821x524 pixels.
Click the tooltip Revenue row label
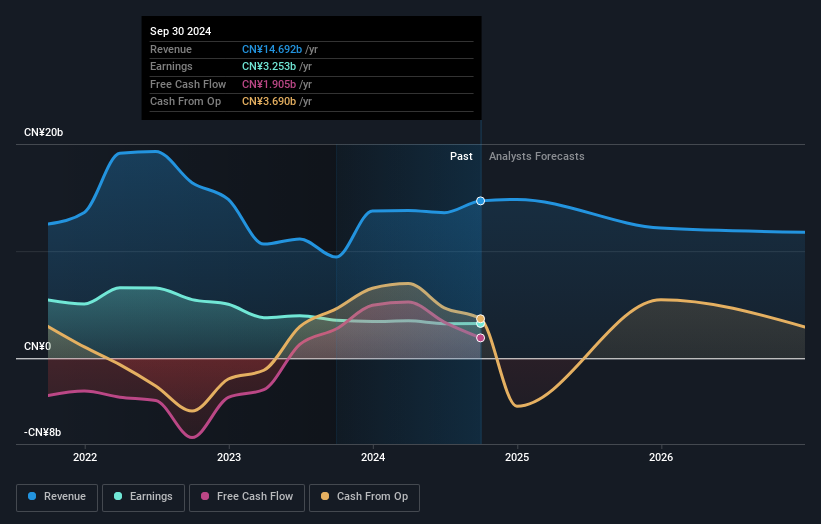(171, 49)
